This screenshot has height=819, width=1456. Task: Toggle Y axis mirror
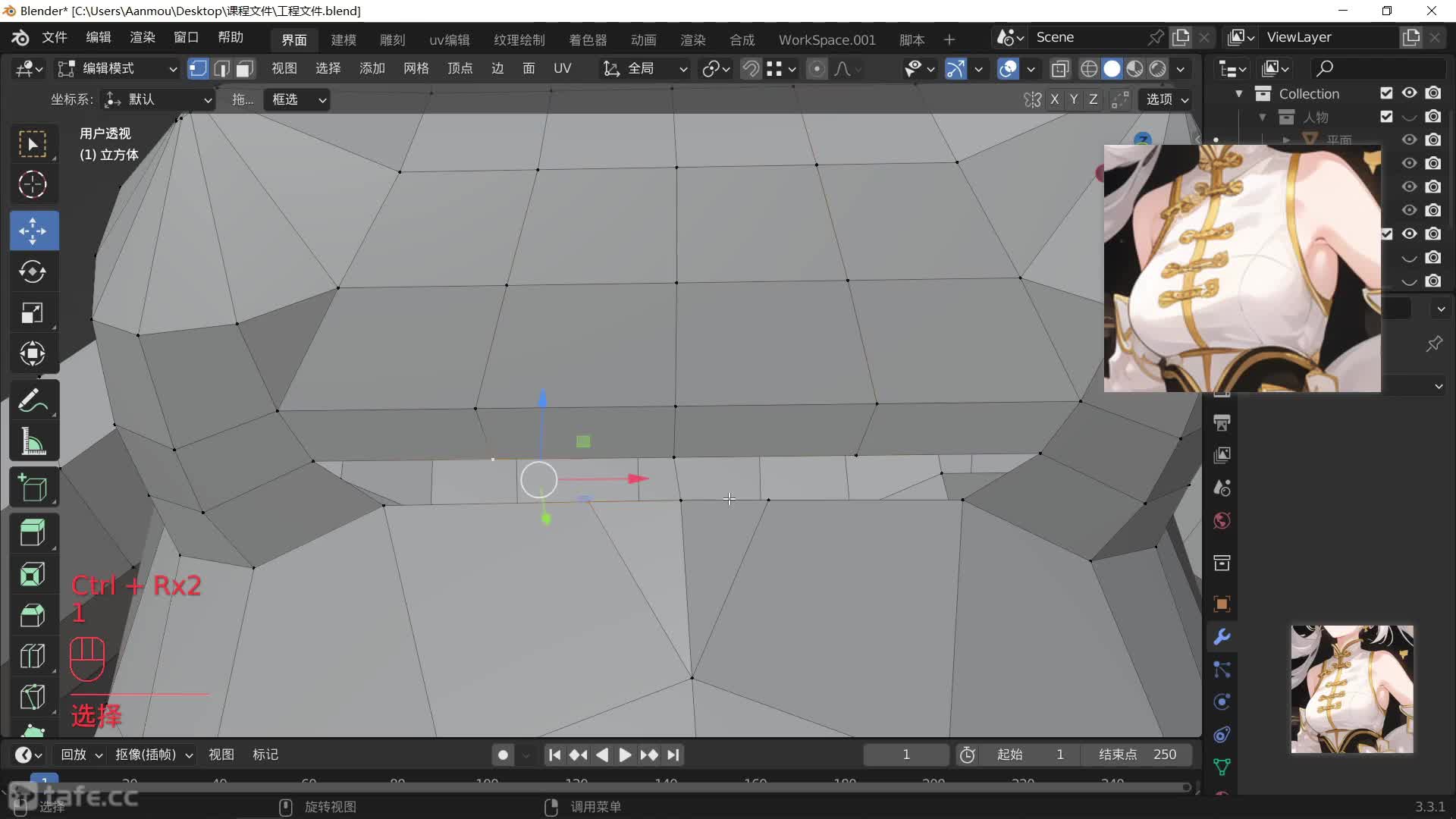(x=1074, y=99)
